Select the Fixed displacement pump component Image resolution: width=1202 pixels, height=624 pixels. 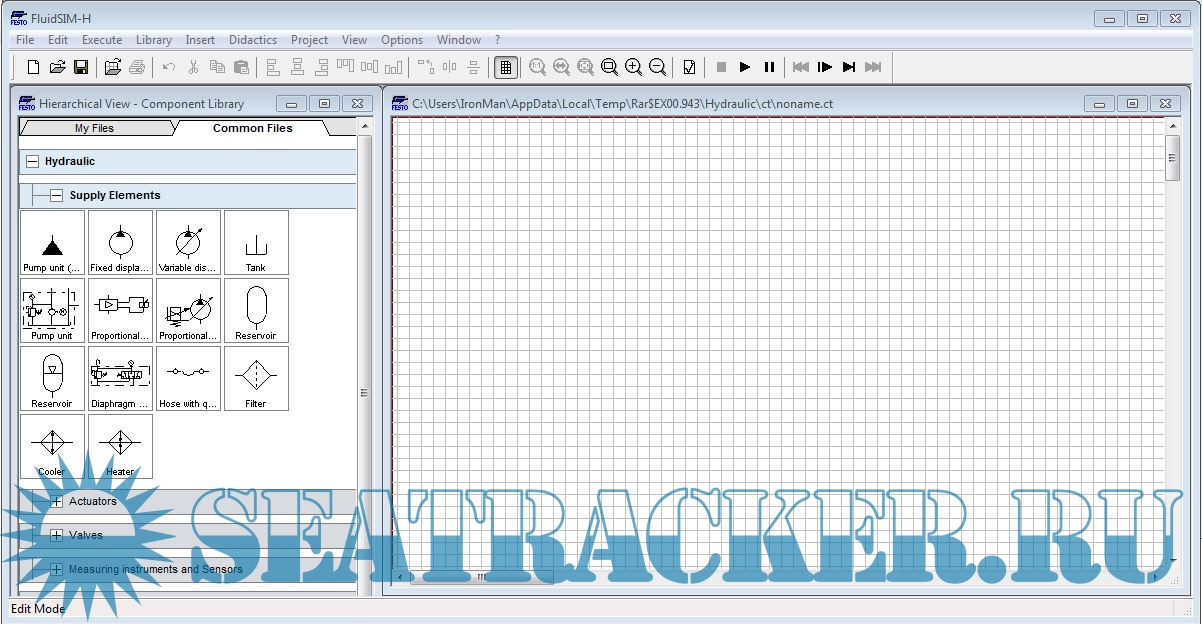120,242
